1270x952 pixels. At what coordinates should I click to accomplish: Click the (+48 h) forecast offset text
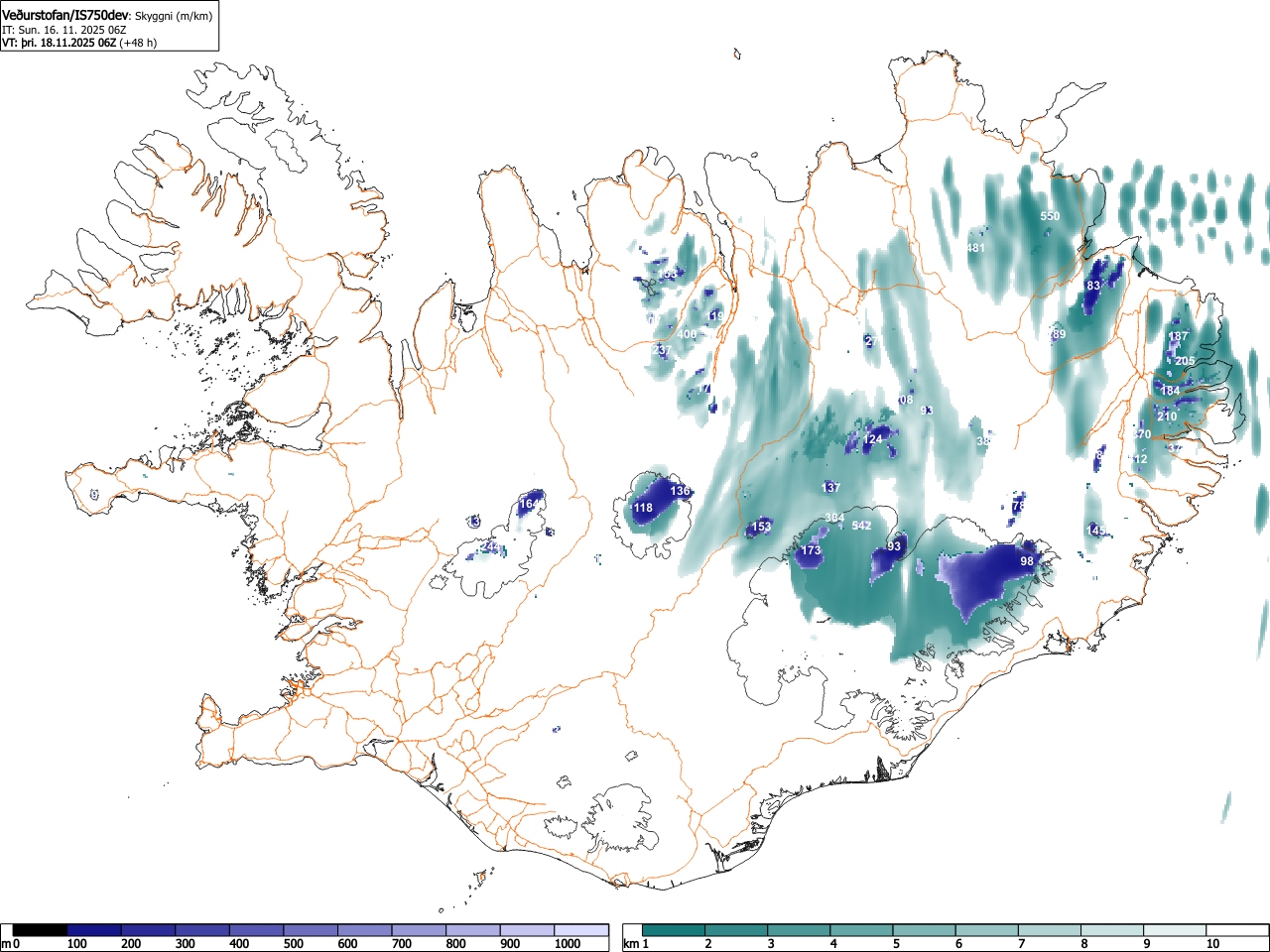click(x=138, y=43)
